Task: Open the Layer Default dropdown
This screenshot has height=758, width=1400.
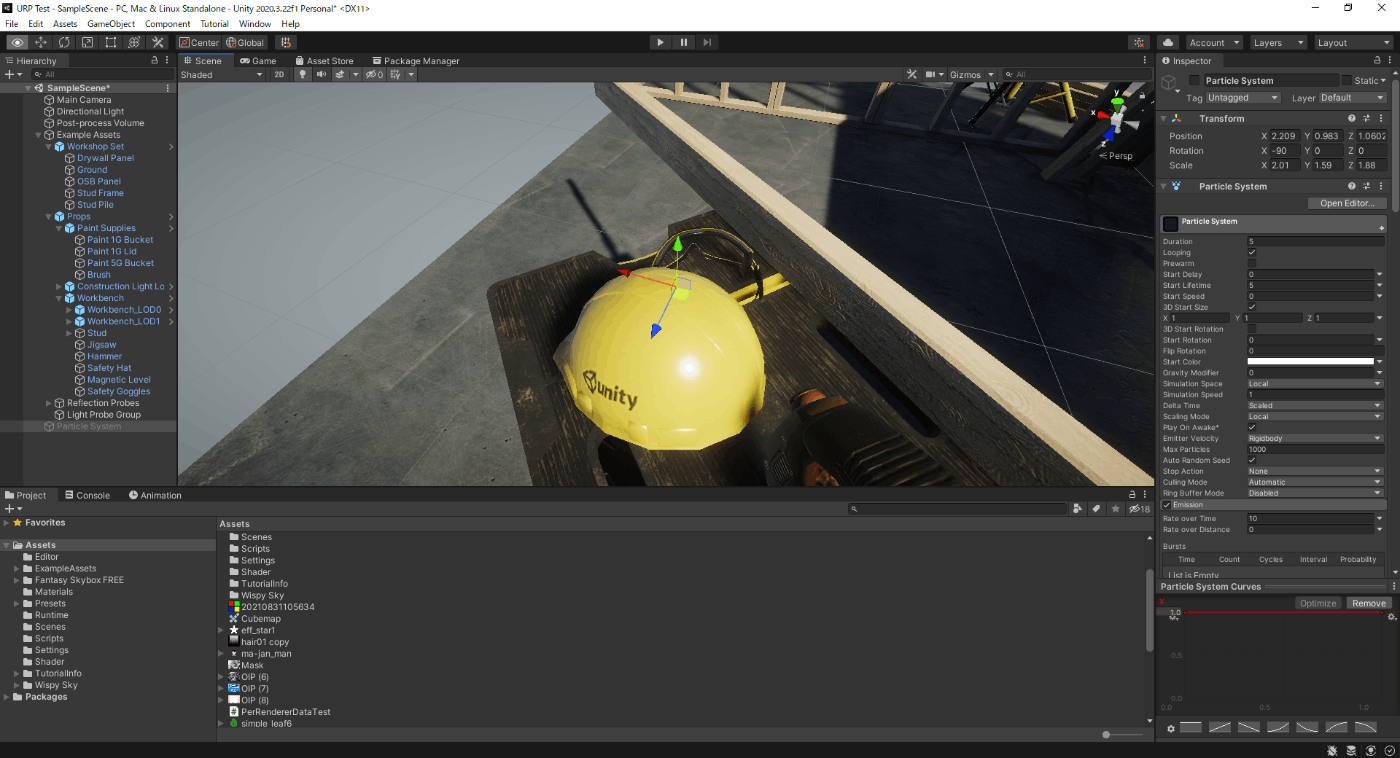Action: [x=1353, y=98]
